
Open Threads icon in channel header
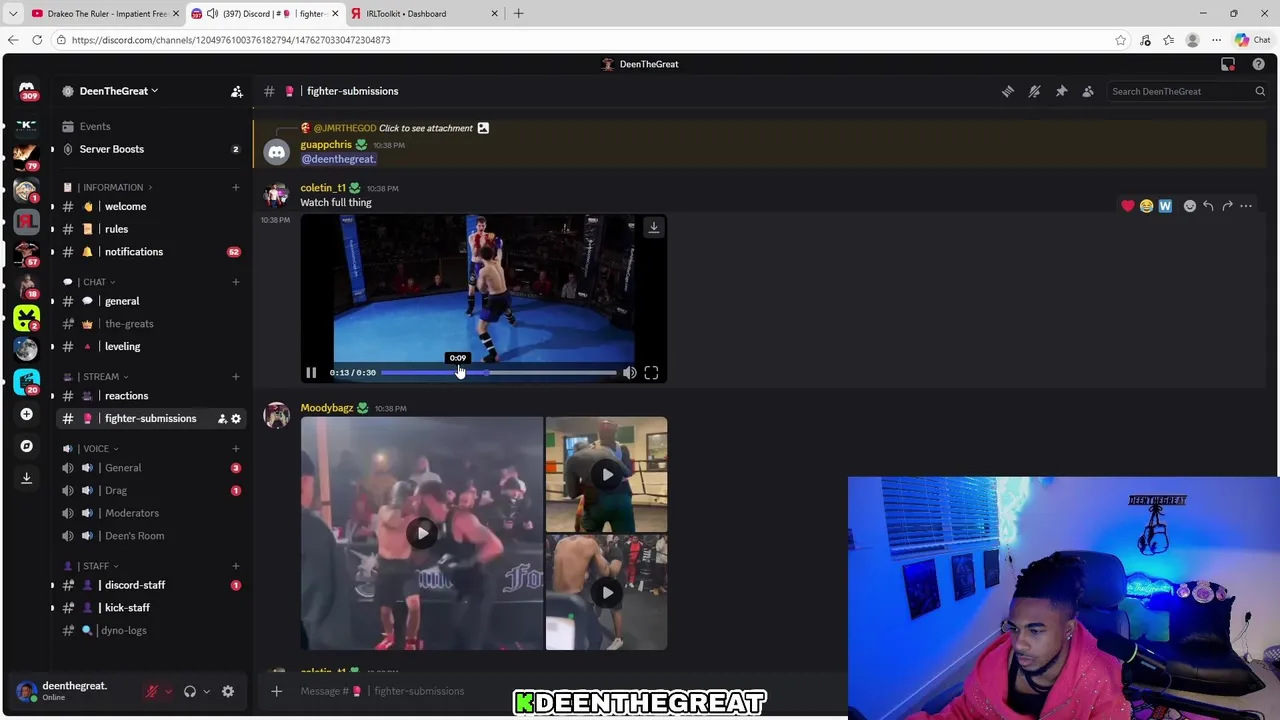click(x=1008, y=91)
